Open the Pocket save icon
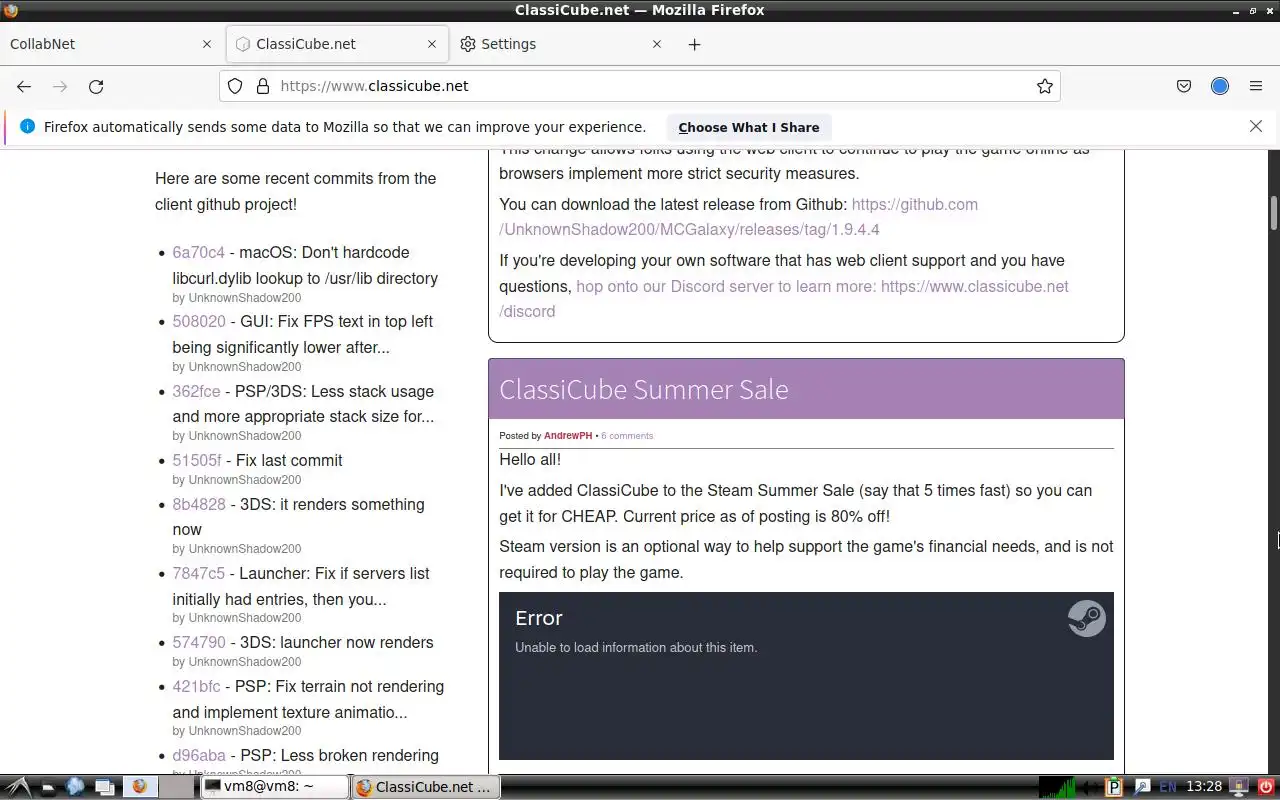This screenshot has height=800, width=1280. click(x=1184, y=86)
